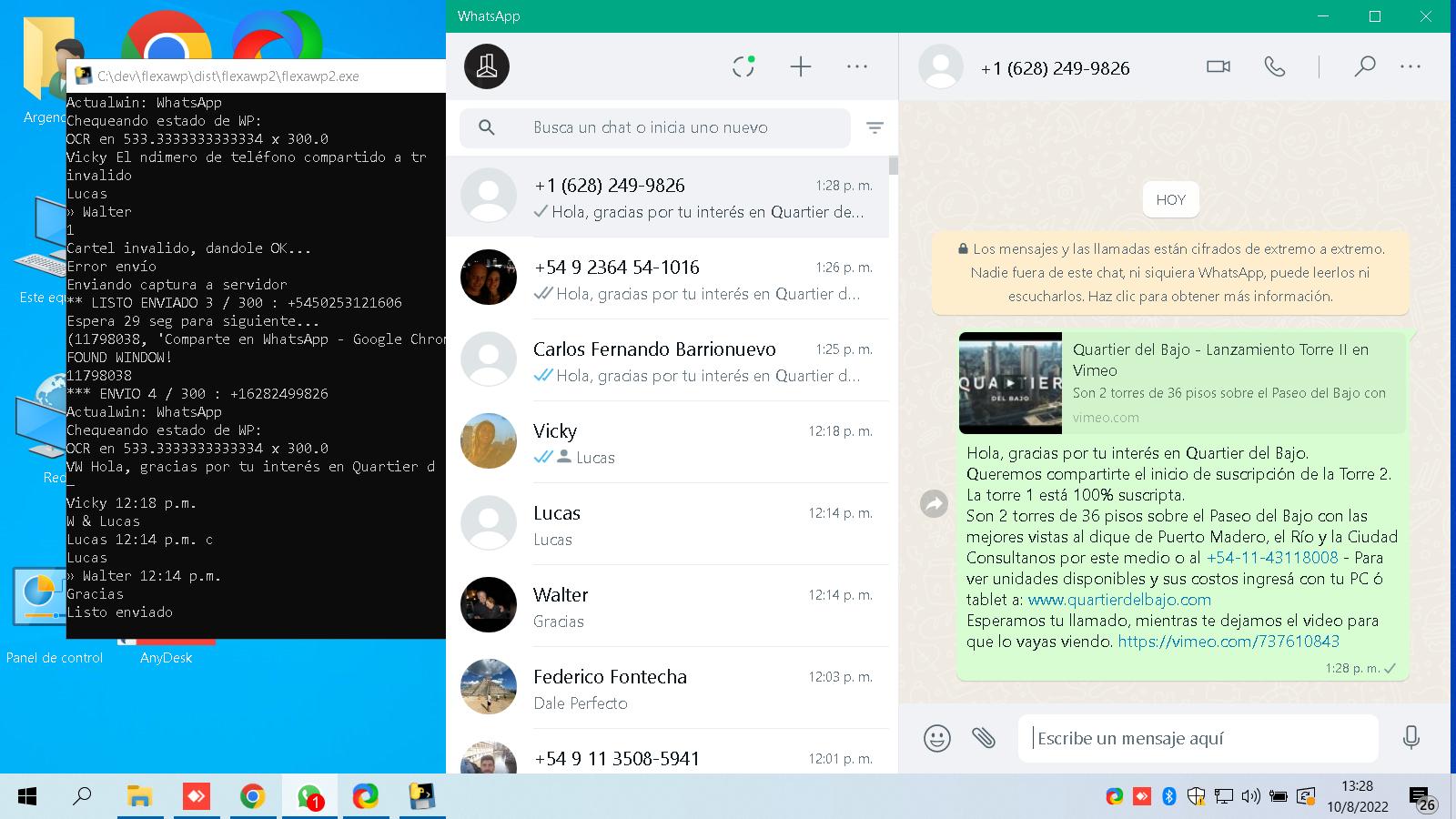Open the volume control tray icon

(x=1251, y=797)
